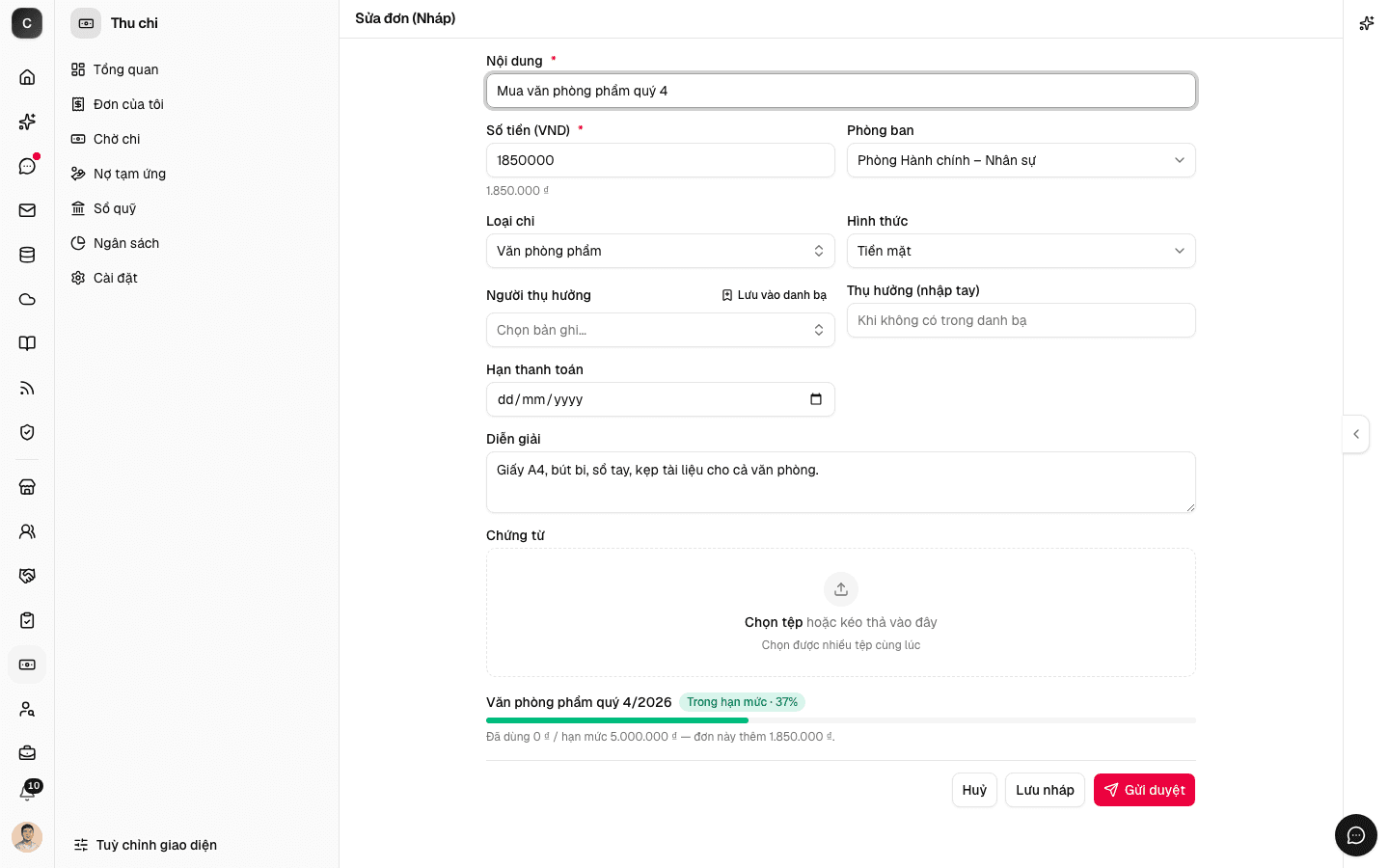Click the sparkles icon at top right
The width and height of the screenshot is (1389, 868).
pos(1367,23)
